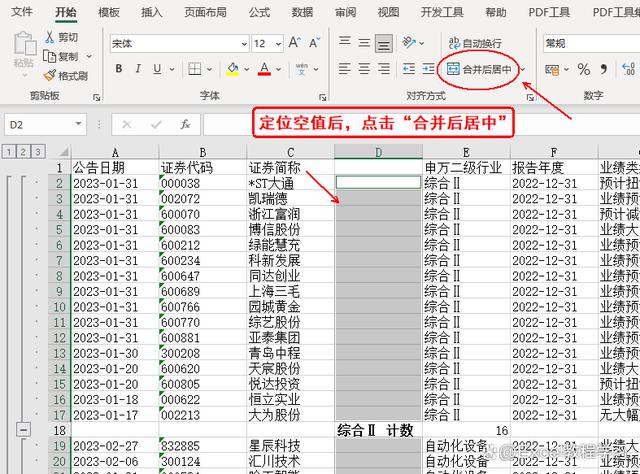Decrease font size with smaller A
This screenshot has height=474, width=640.
[x=314, y=42]
